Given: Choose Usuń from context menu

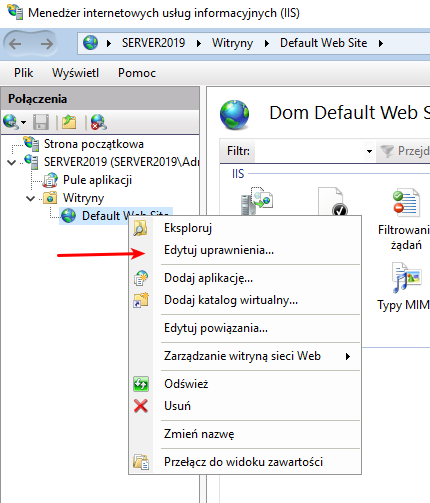Looking at the screenshot, I should 177,406.
